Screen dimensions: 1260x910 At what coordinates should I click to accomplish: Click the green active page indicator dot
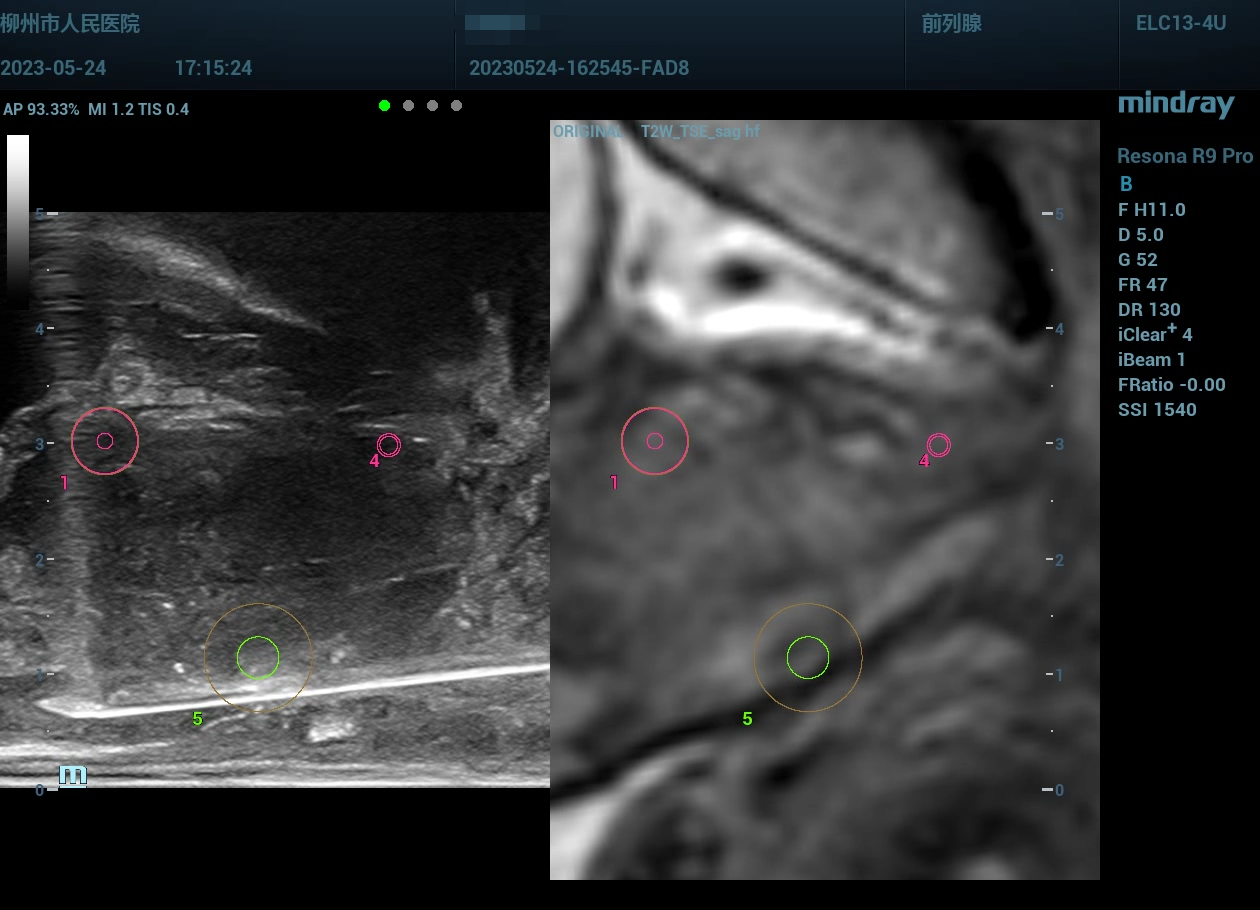pyautogui.click(x=384, y=105)
